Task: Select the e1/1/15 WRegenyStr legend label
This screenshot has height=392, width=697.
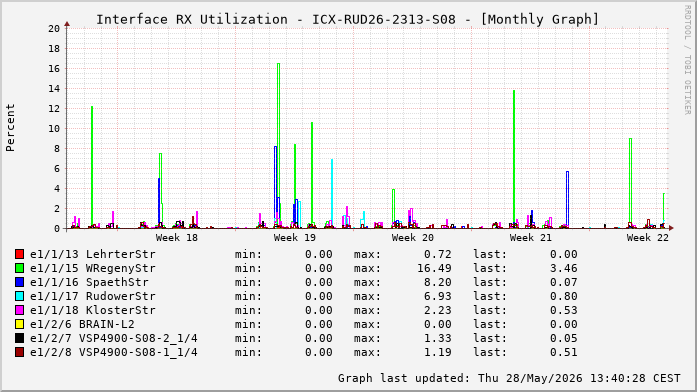Action: [x=93, y=268]
